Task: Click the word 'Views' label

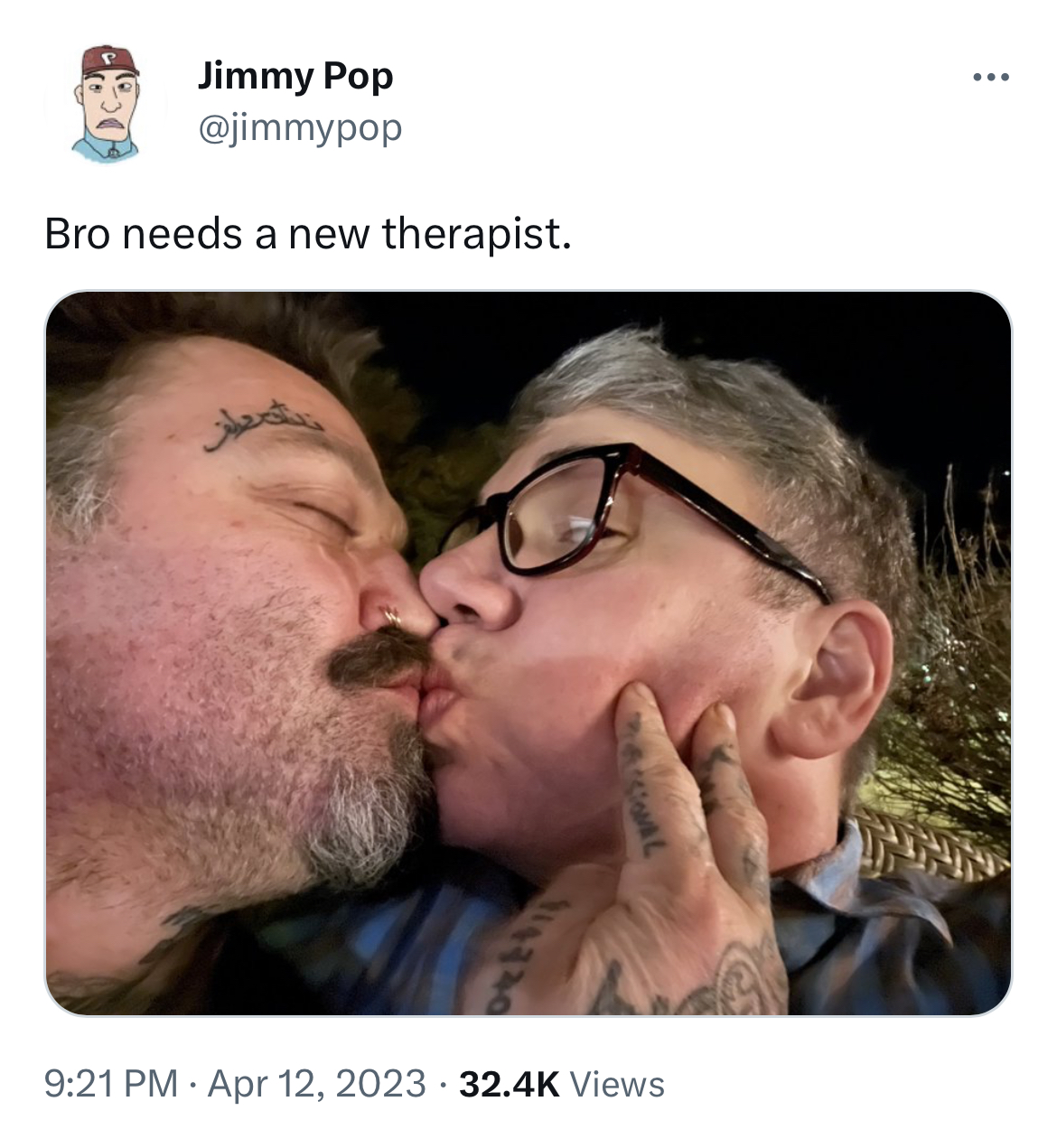Action: tap(618, 1083)
